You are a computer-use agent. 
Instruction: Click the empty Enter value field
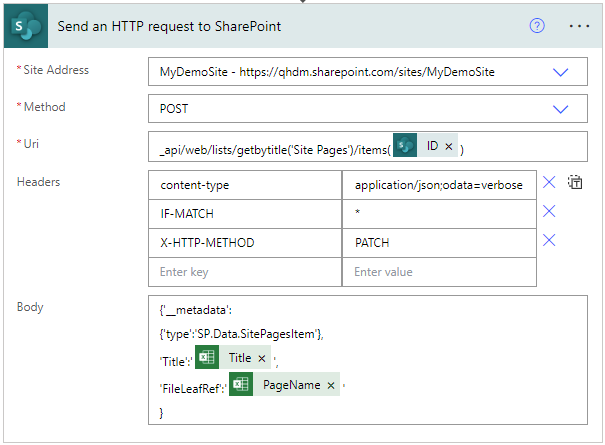tap(439, 272)
